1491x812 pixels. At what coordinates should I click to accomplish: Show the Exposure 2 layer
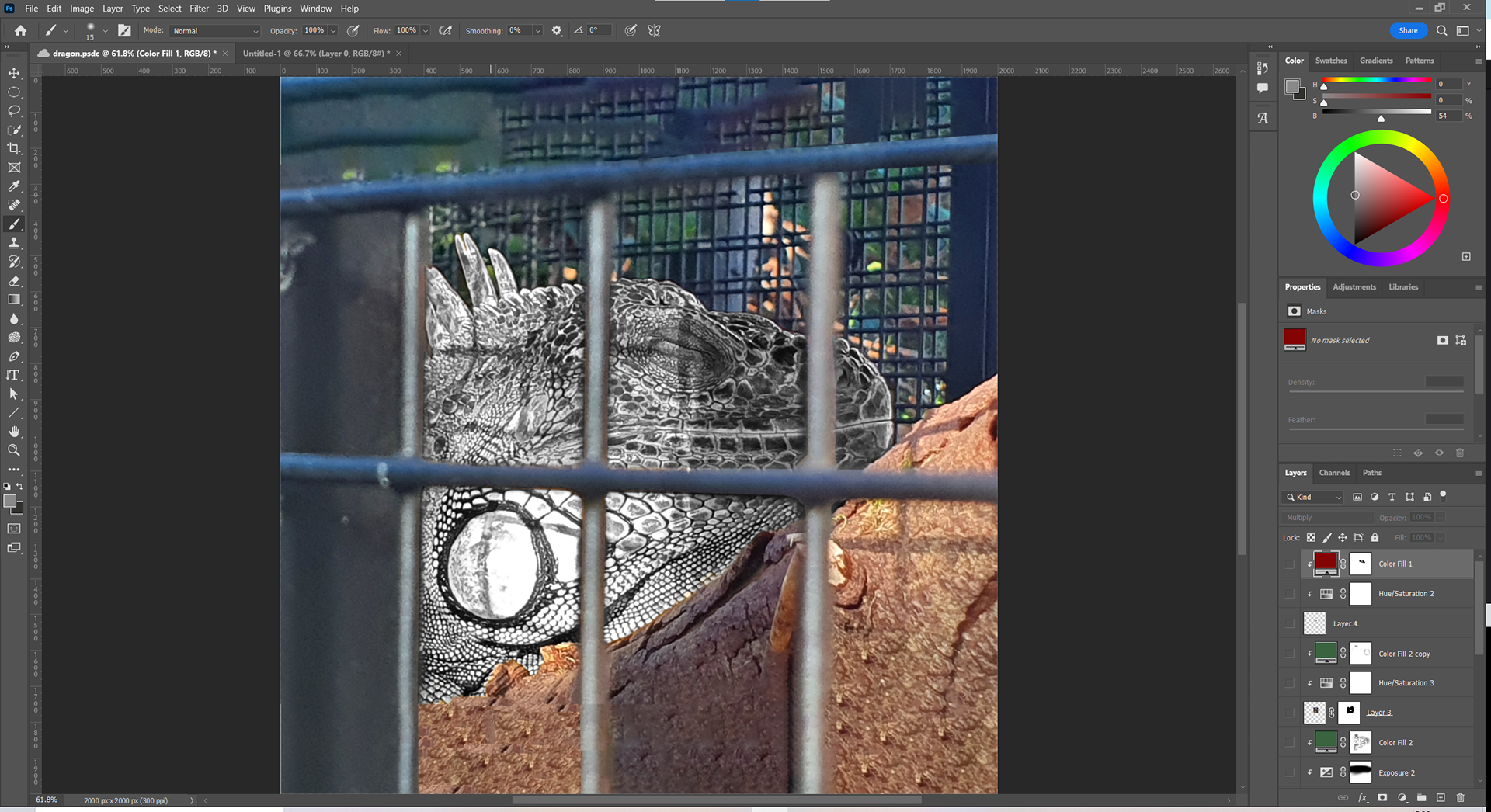coord(1289,772)
